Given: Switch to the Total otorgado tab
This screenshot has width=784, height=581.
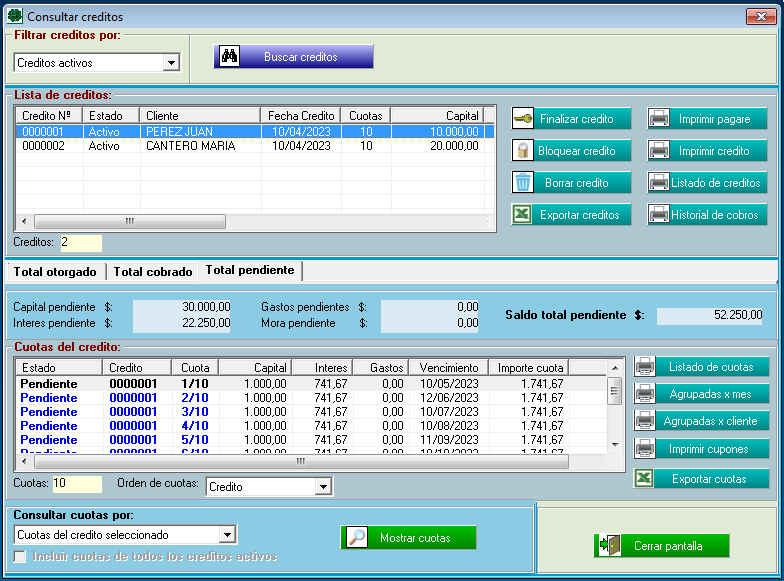Looking at the screenshot, I should click(55, 271).
